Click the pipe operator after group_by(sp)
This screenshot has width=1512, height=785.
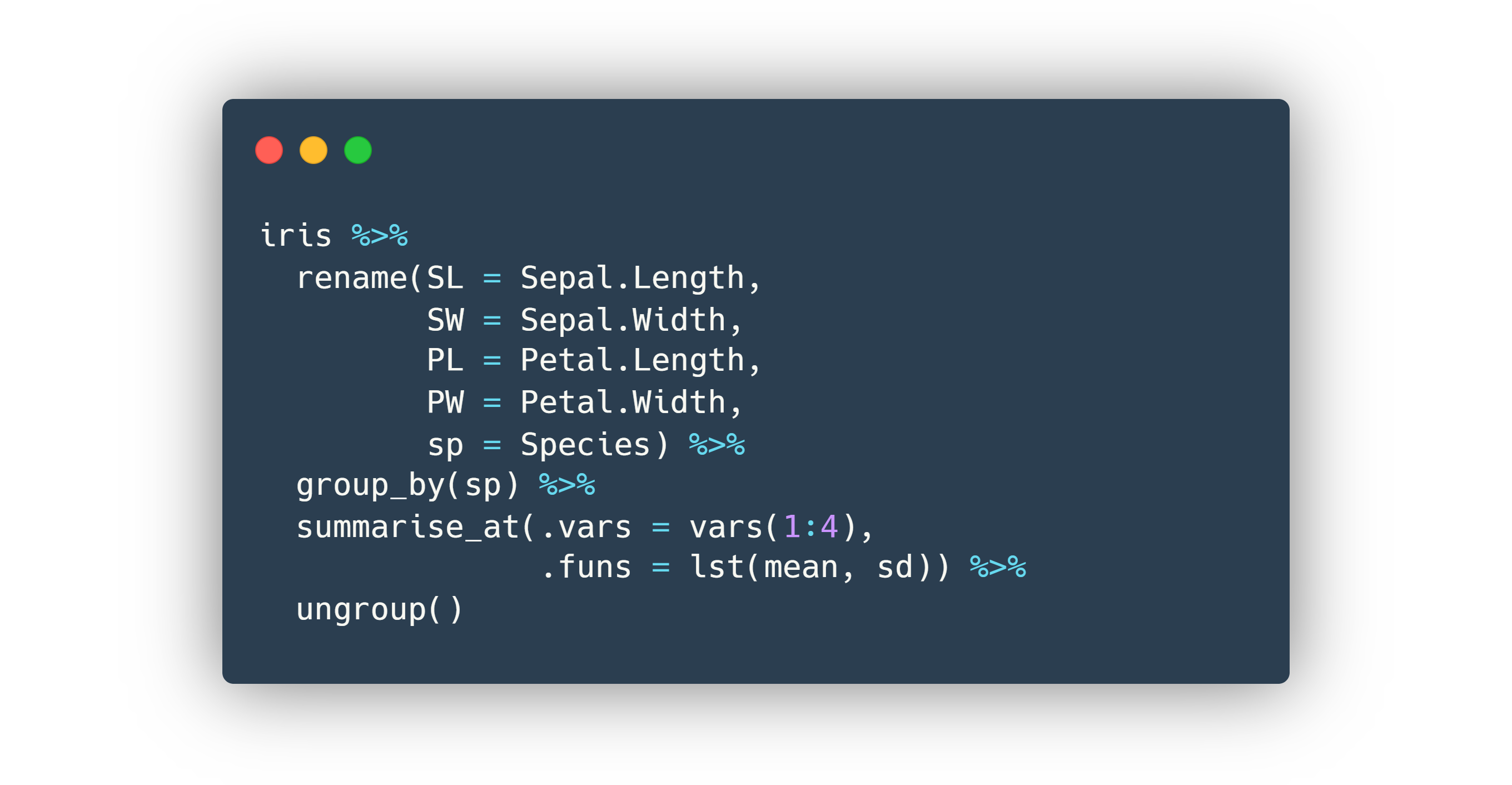click(567, 485)
